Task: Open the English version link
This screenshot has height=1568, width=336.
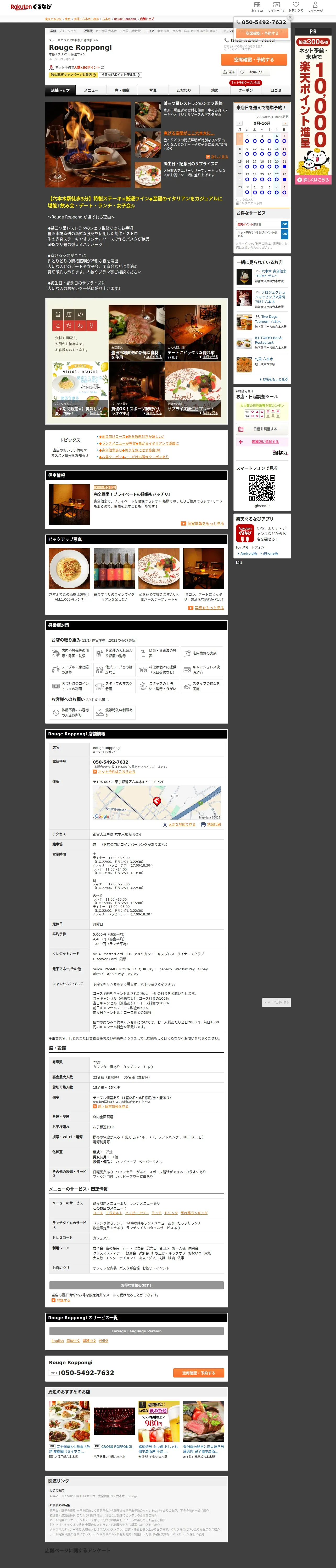Action: 58,1340
